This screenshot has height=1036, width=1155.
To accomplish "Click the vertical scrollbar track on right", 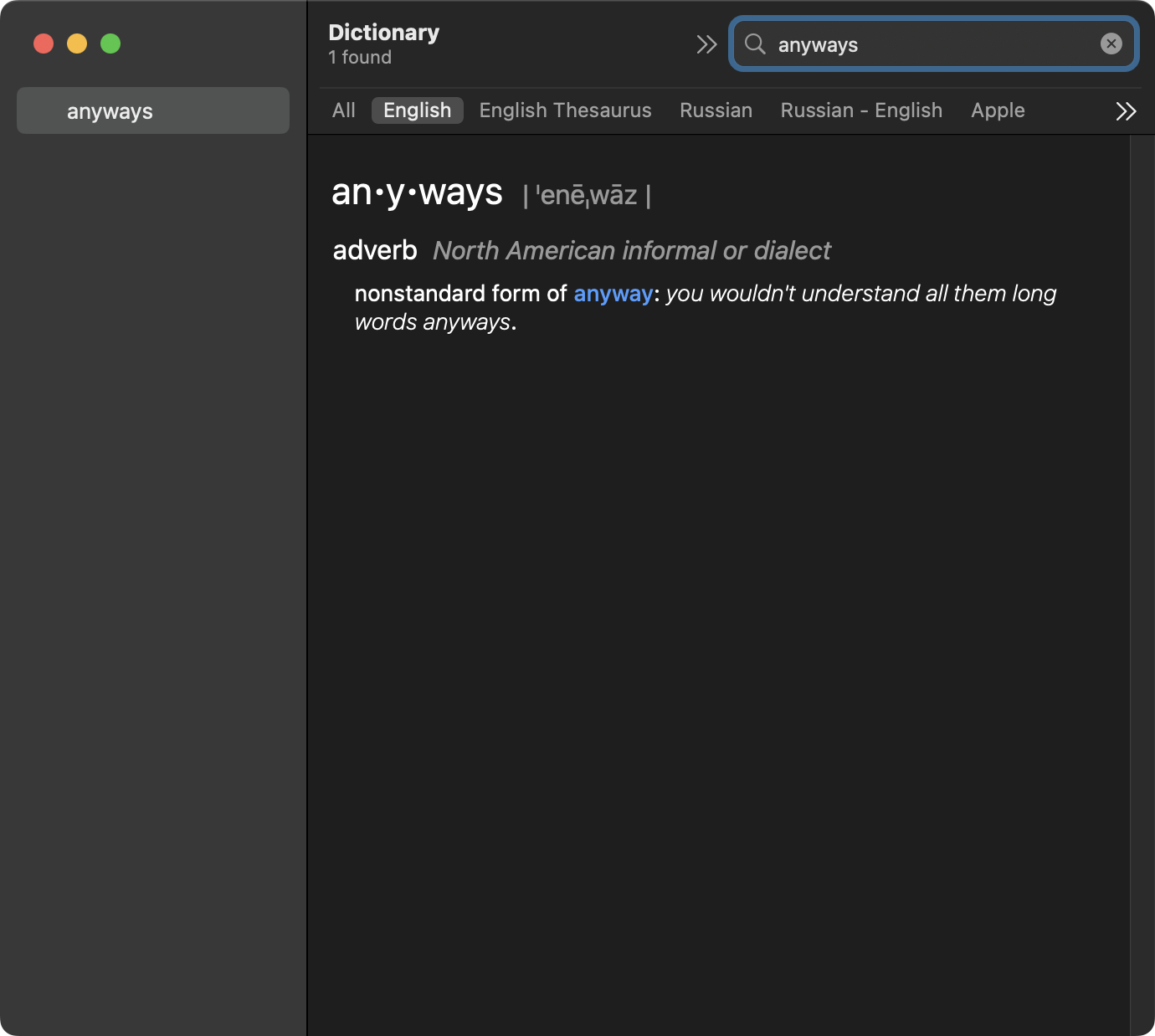I will [1142, 586].
